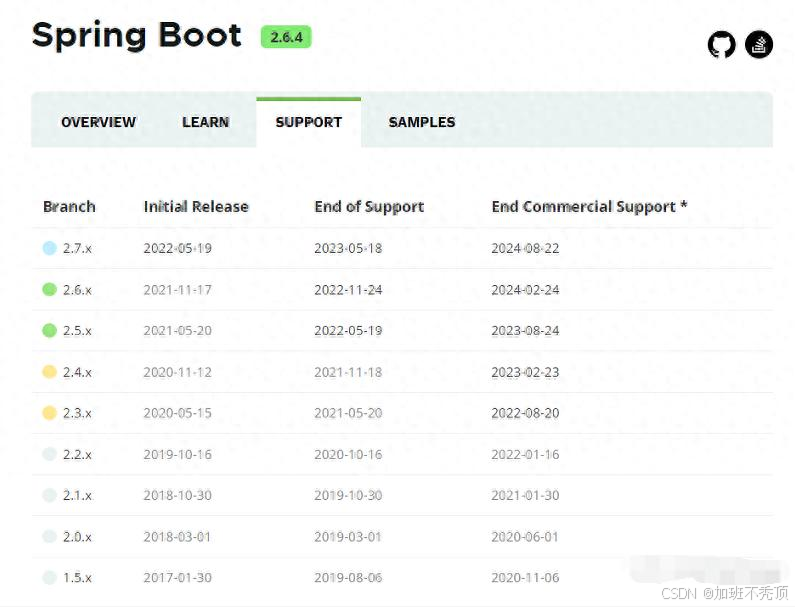Select the Support tab
795x607 pixels.
tap(308, 122)
